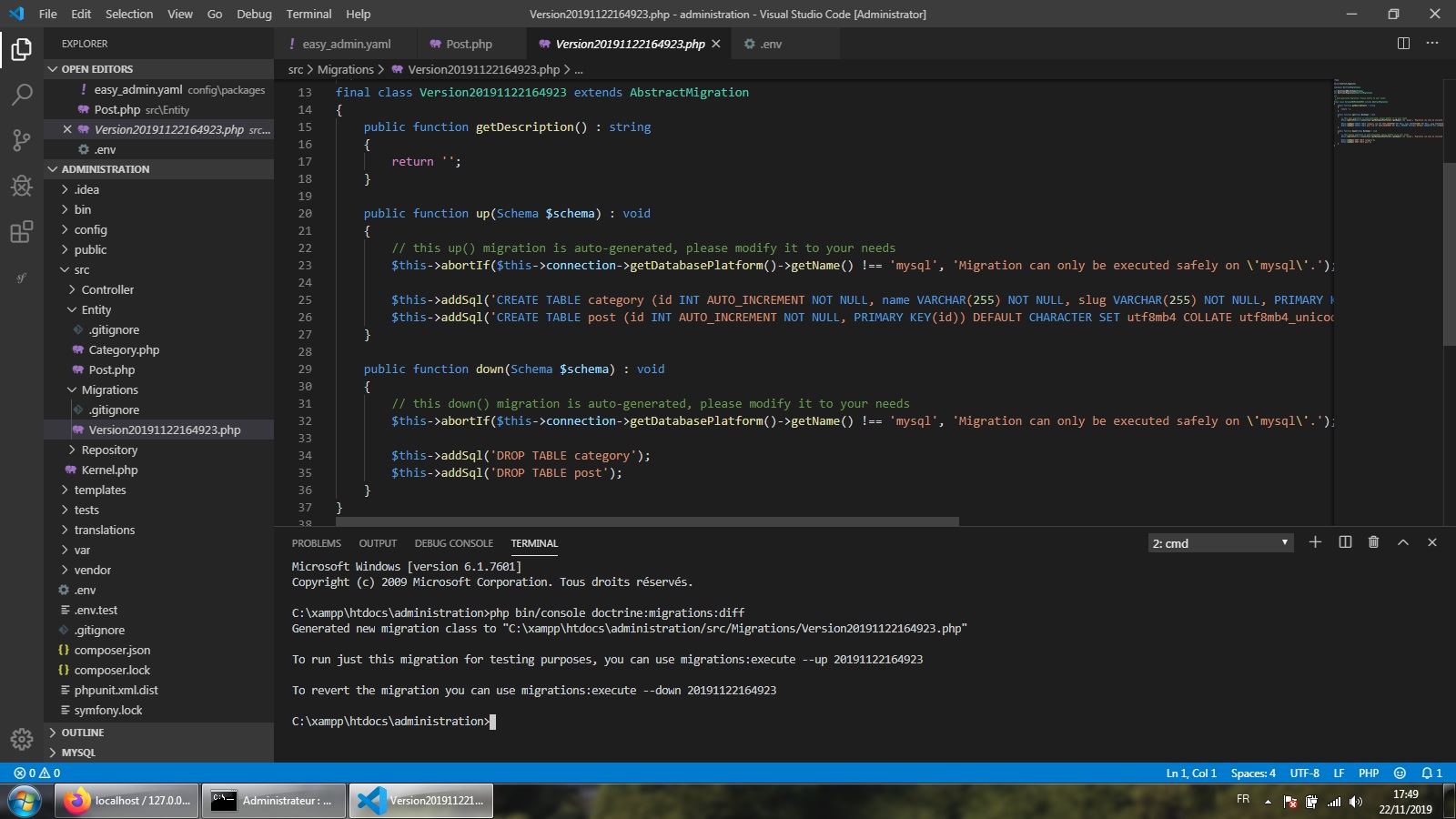Click the Manage gear icon

[x=22, y=739]
